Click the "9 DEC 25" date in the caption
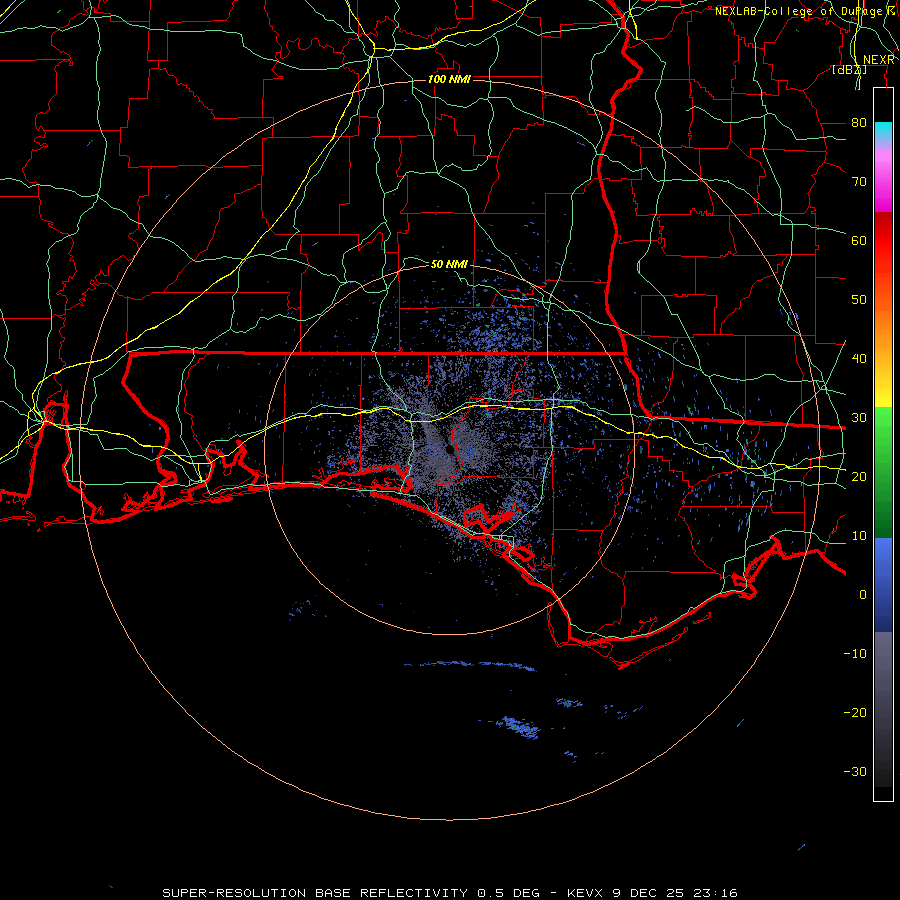900x900 pixels. [648, 893]
